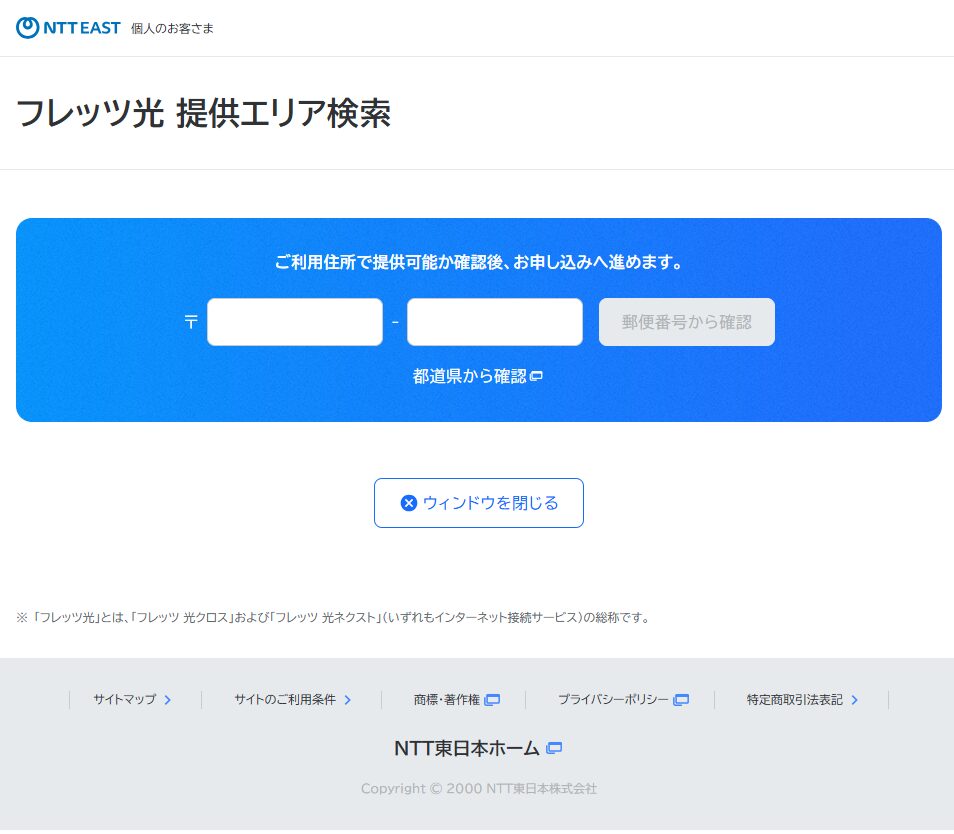Viewport: 954px width, 834px height.
Task: Click new-window icon next to 商標・著作権
Action: point(492,700)
